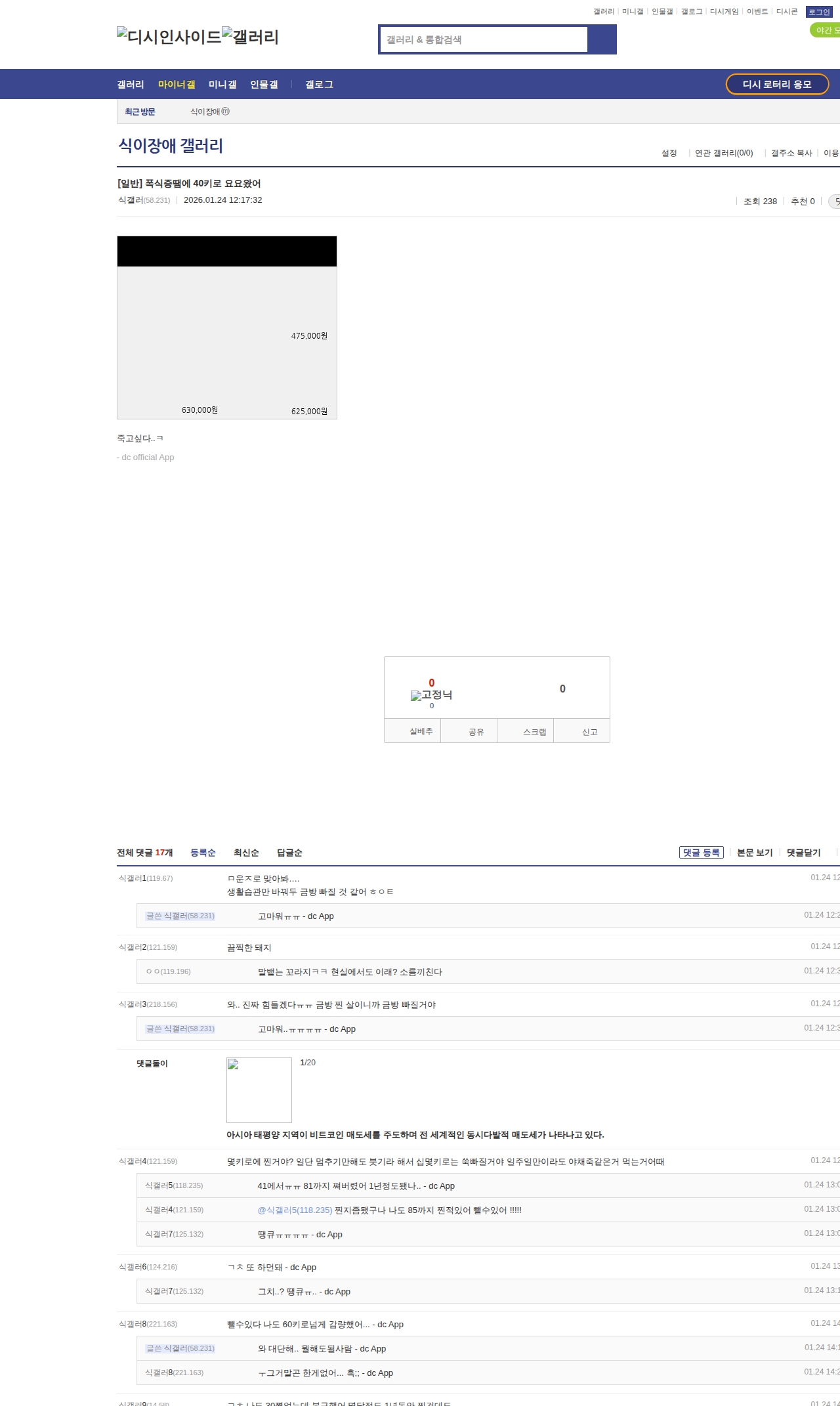Collapse comments with 댓글닫기

click(804, 853)
